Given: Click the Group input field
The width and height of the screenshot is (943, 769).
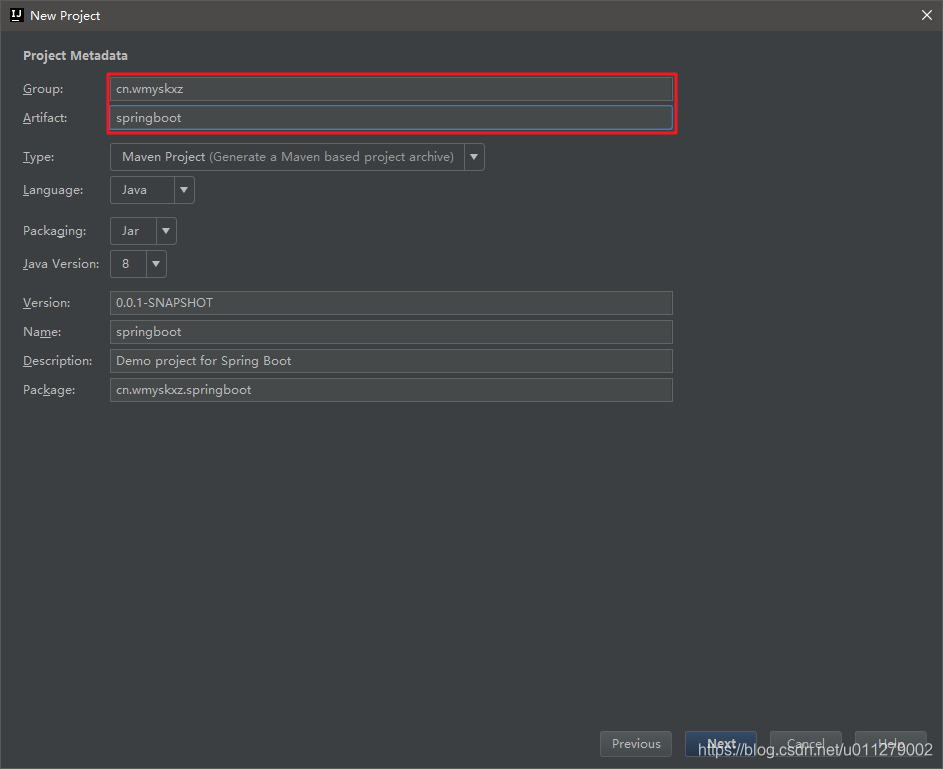Looking at the screenshot, I should pos(391,89).
